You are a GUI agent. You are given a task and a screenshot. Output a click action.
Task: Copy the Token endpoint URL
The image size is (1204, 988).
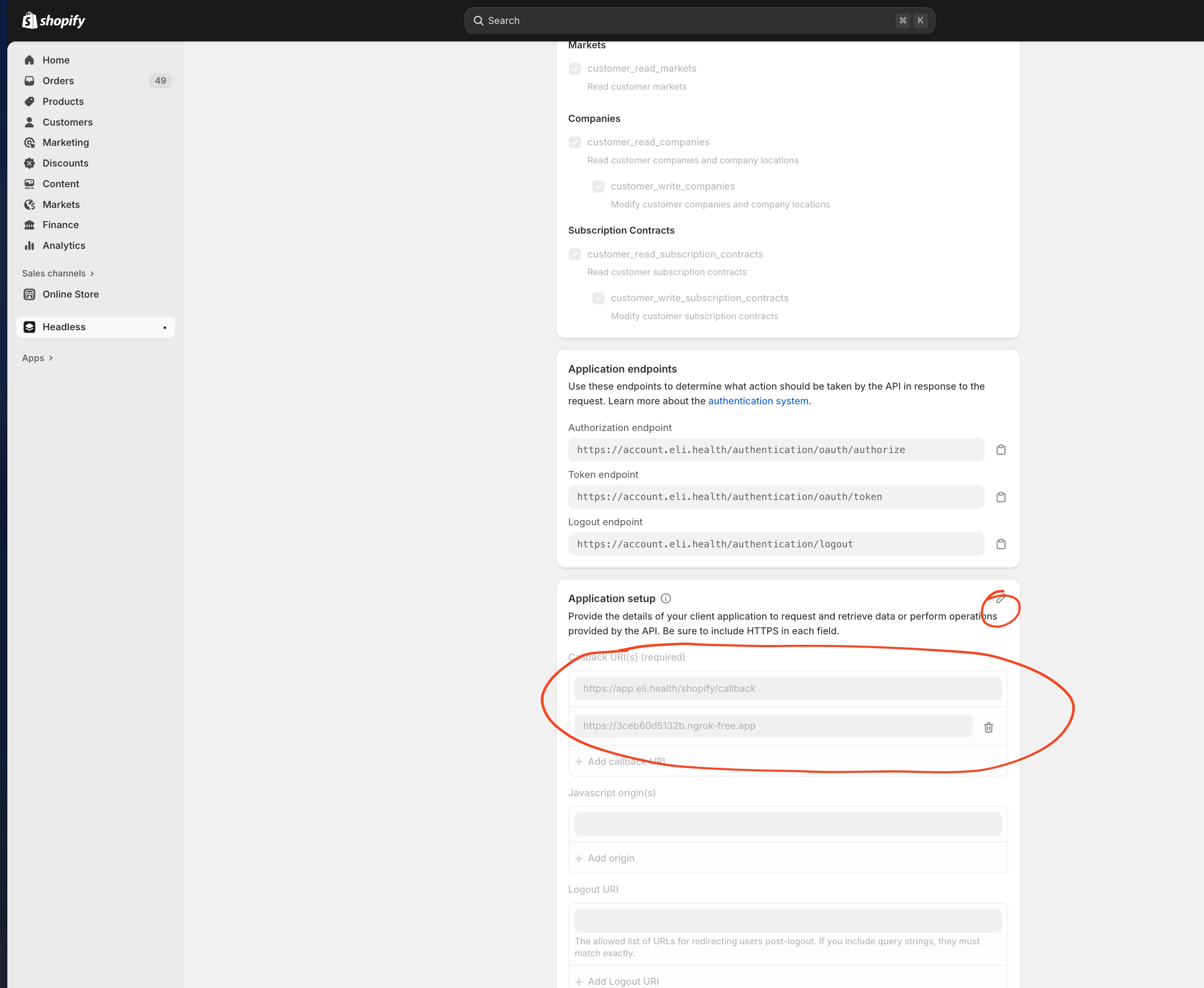click(x=1001, y=497)
